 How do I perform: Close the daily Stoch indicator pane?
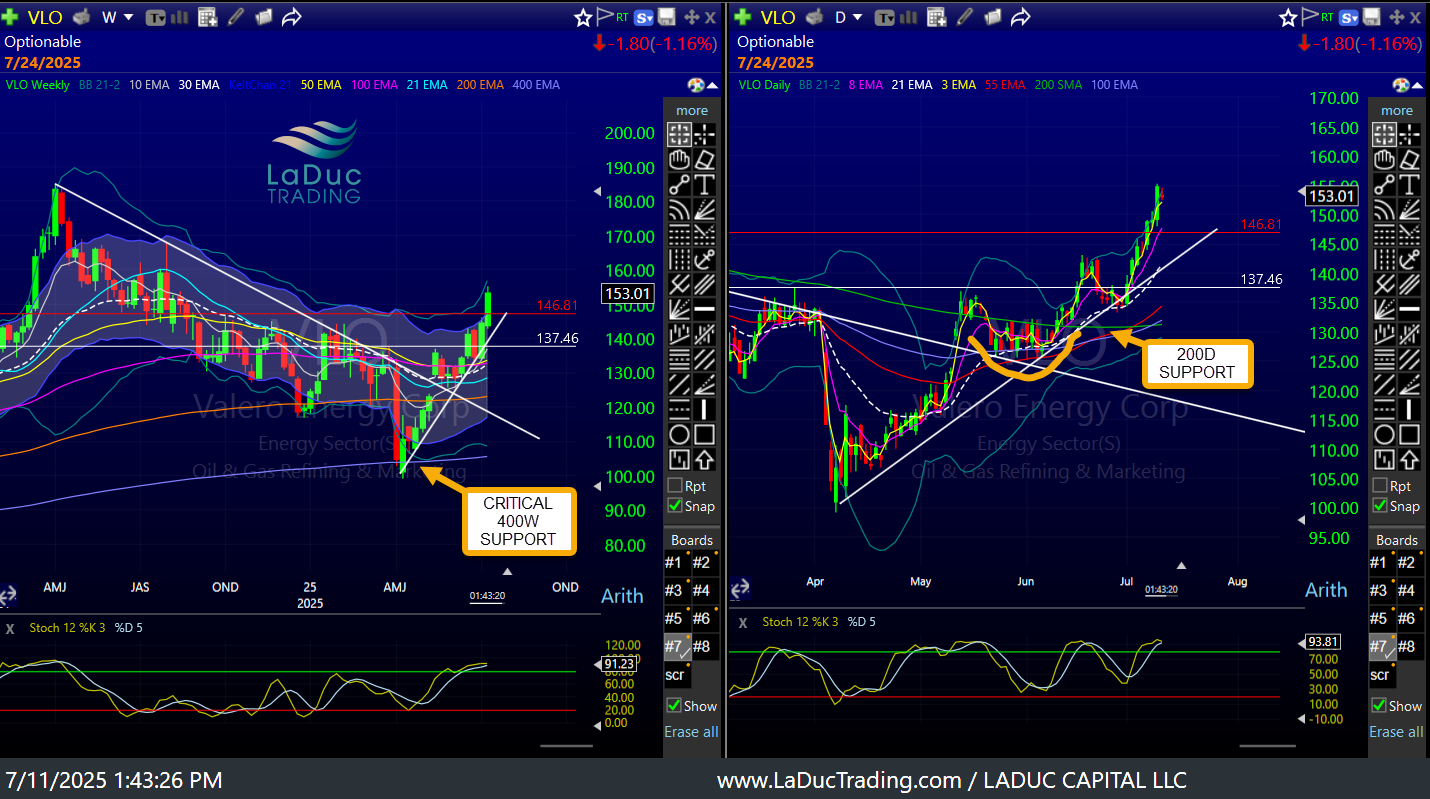click(x=743, y=622)
